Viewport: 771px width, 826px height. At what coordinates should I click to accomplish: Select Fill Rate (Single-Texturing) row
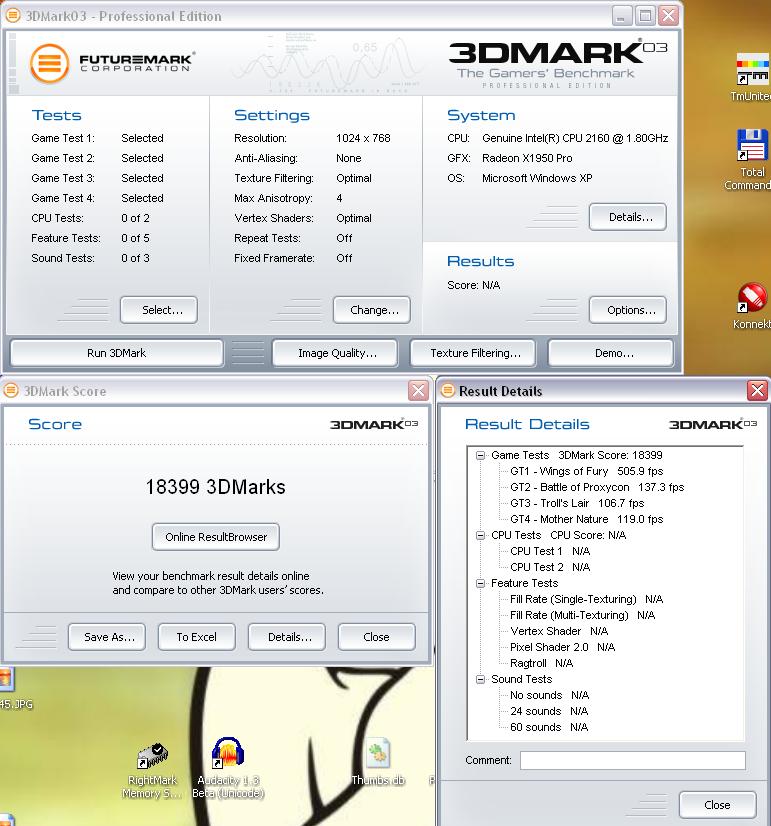tap(586, 599)
